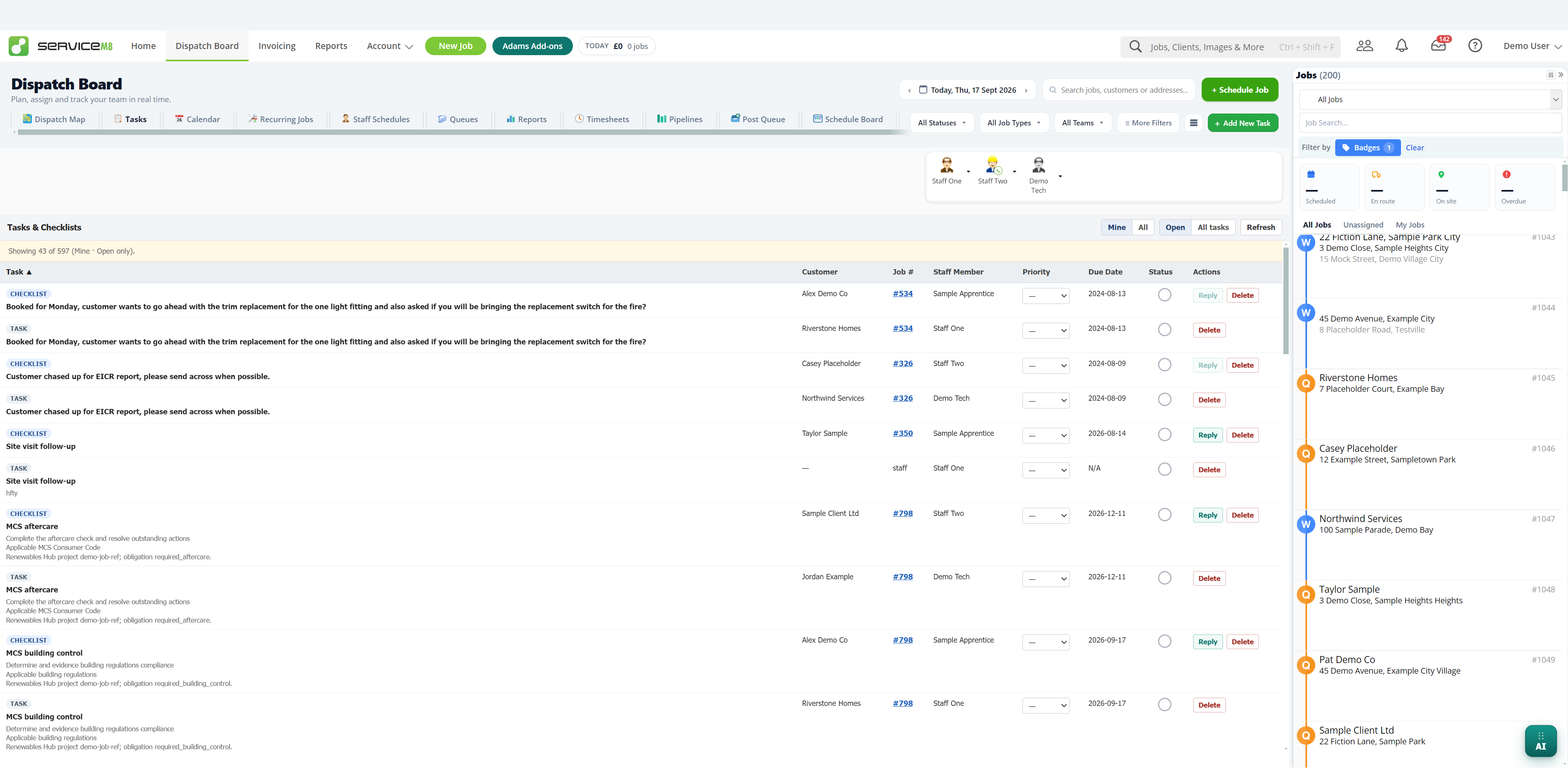The height and width of the screenshot is (768, 1568).
Task: Open the inbox icon with 142 badge
Action: point(1438,46)
